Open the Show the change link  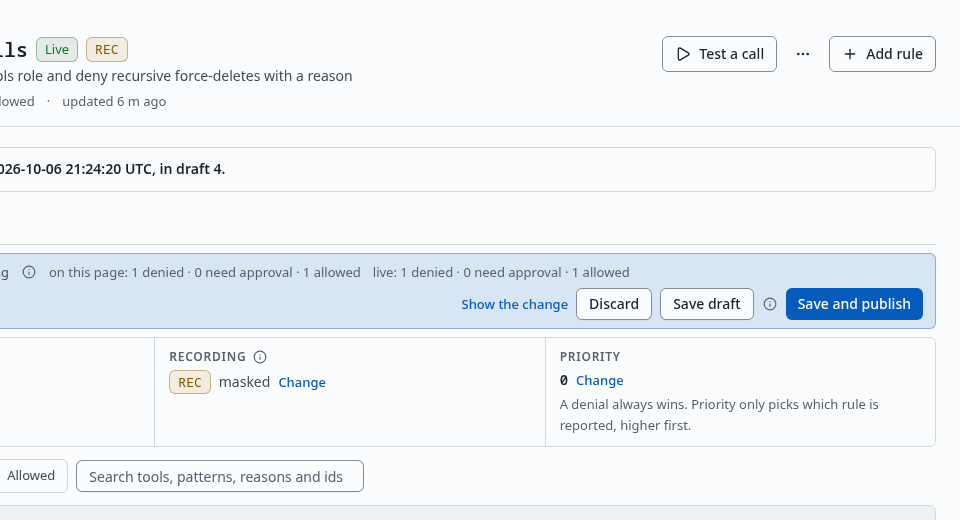click(x=514, y=304)
